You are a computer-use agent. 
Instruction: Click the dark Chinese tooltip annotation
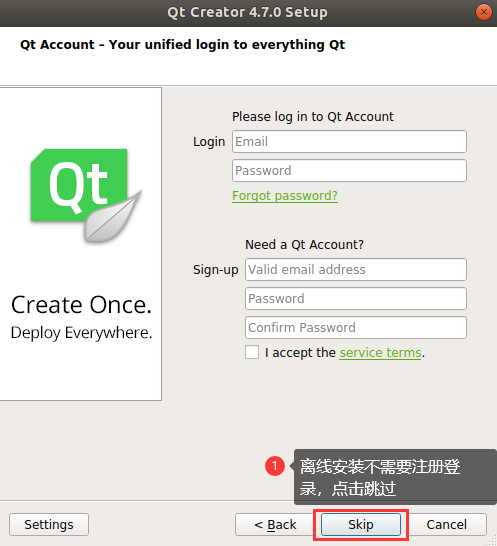pyautogui.click(x=395, y=477)
